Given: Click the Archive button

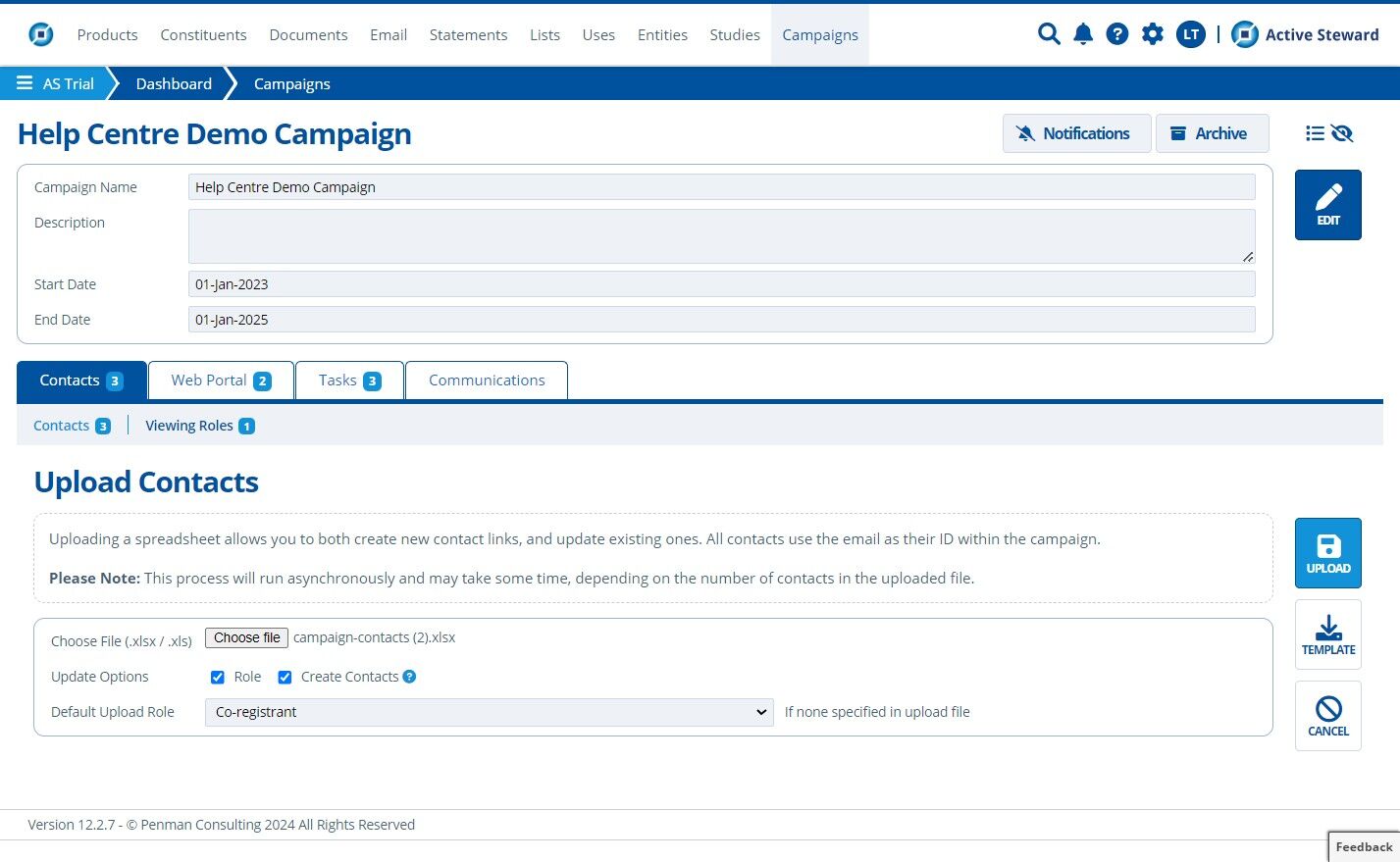Looking at the screenshot, I should (1212, 133).
